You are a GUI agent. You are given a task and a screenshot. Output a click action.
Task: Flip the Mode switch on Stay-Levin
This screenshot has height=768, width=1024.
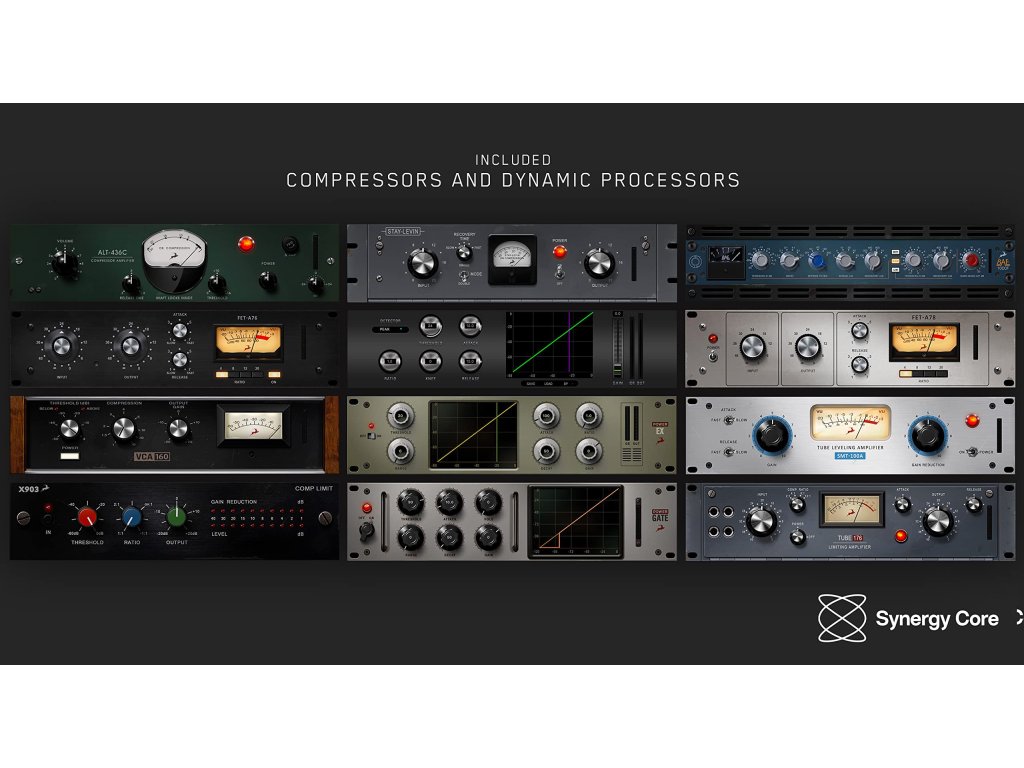coord(464,276)
